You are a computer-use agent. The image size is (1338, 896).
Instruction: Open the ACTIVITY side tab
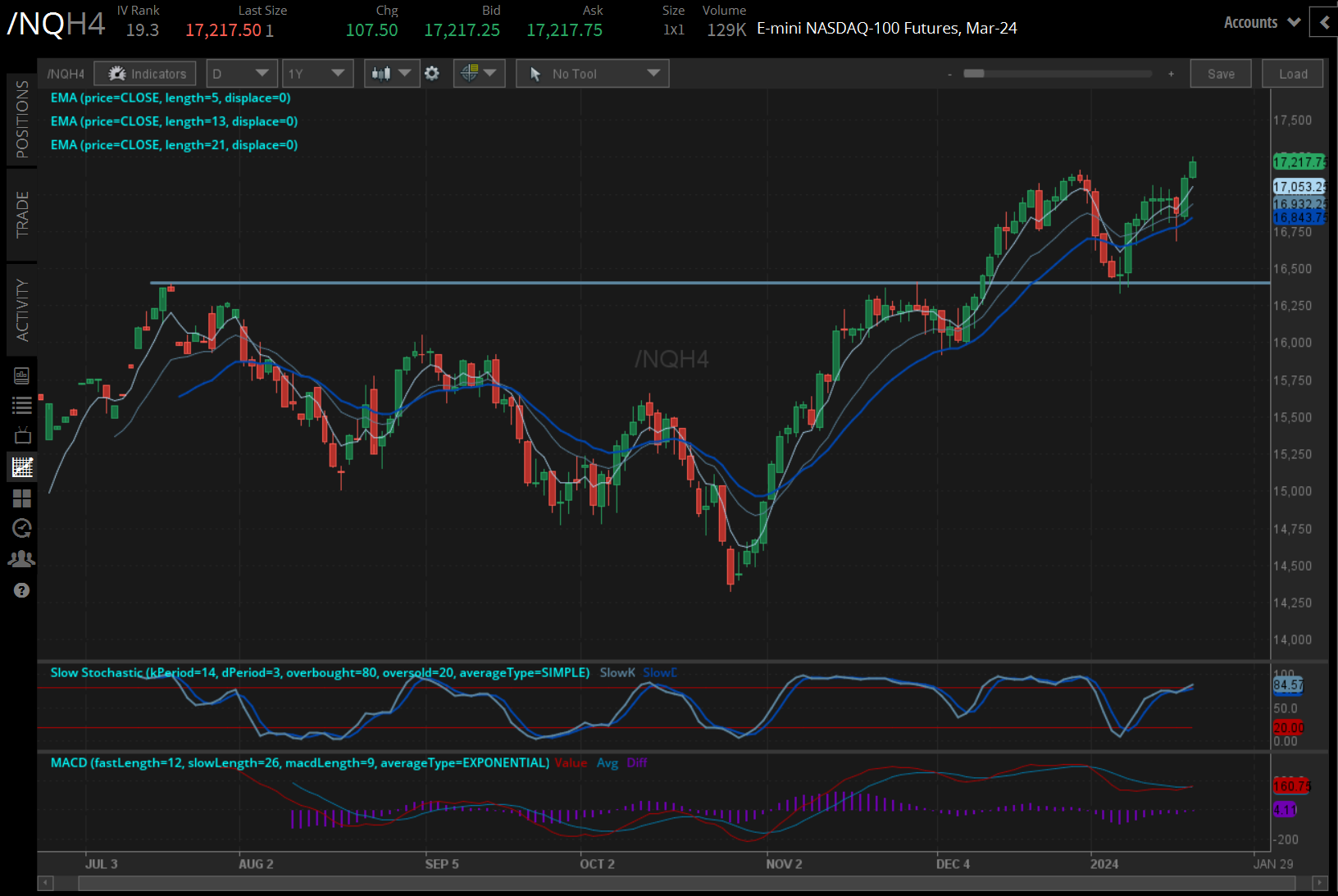coord(22,310)
